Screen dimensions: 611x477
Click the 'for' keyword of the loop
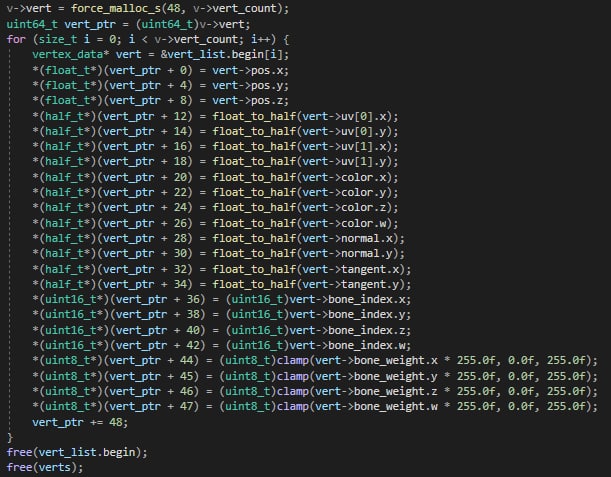16,39
